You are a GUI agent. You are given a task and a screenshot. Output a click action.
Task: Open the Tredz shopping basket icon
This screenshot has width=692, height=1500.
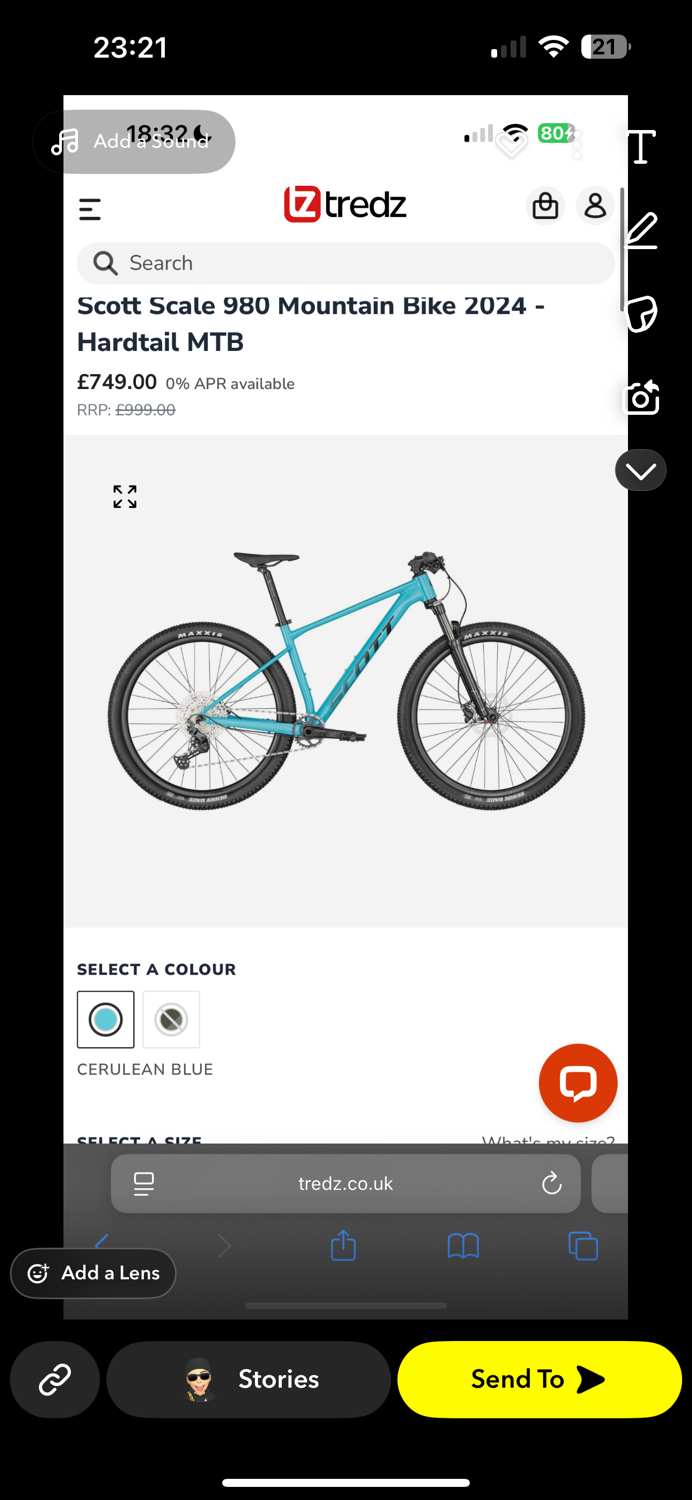pos(545,205)
